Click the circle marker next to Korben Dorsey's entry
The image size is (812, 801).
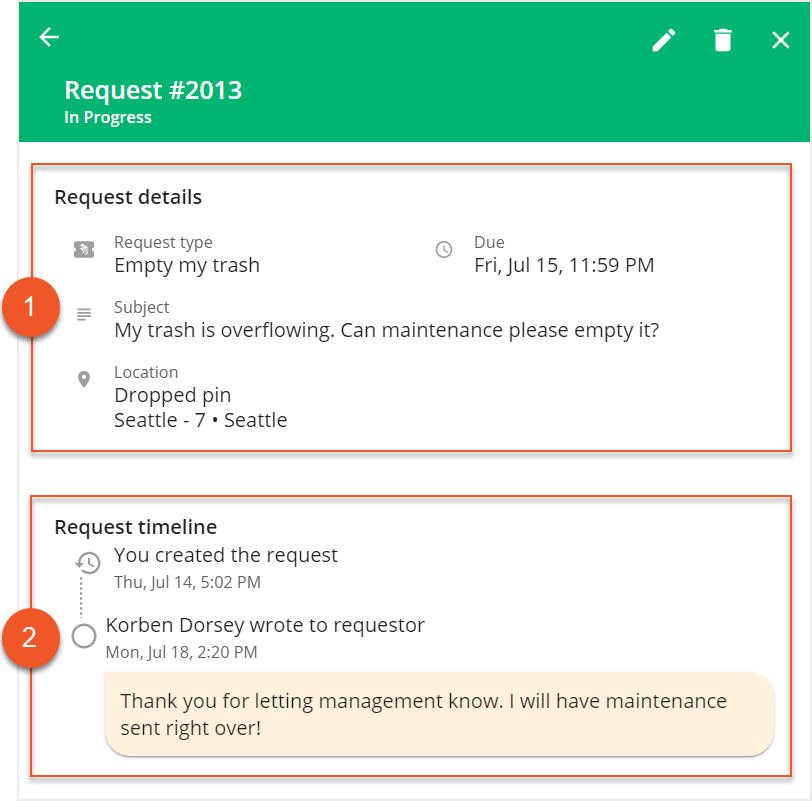click(x=85, y=636)
